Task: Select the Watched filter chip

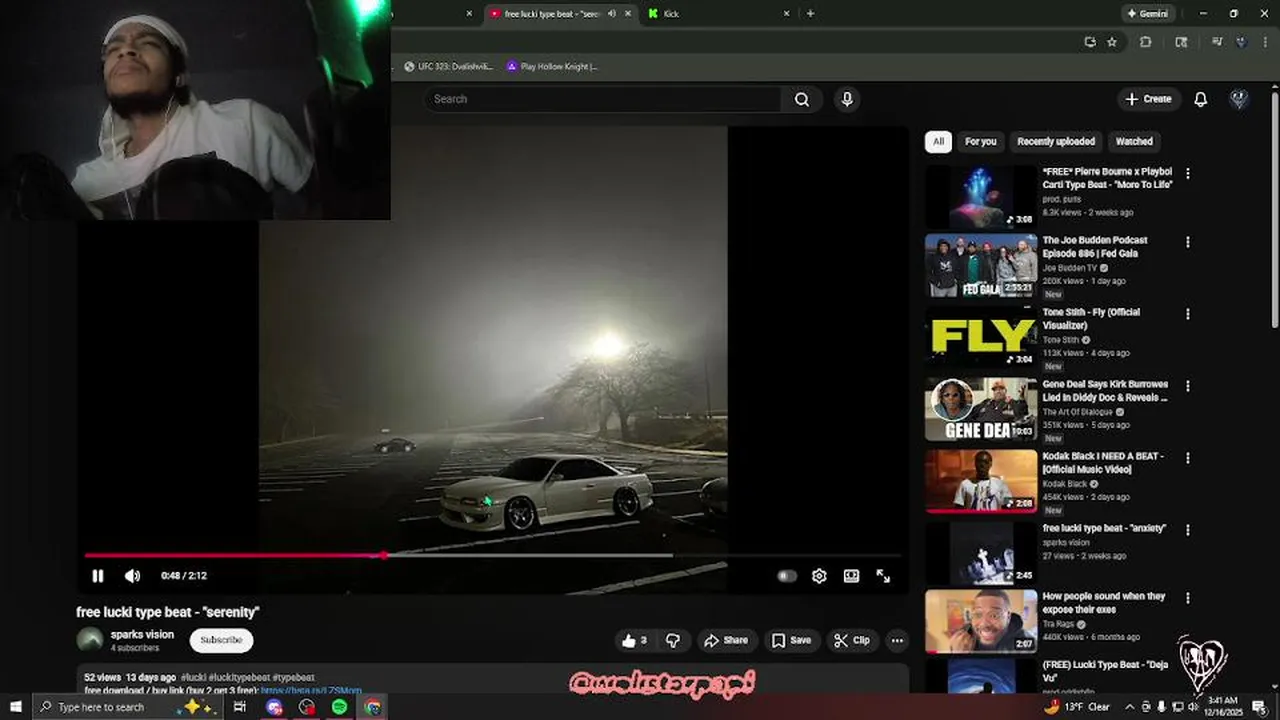Action: tap(1134, 141)
